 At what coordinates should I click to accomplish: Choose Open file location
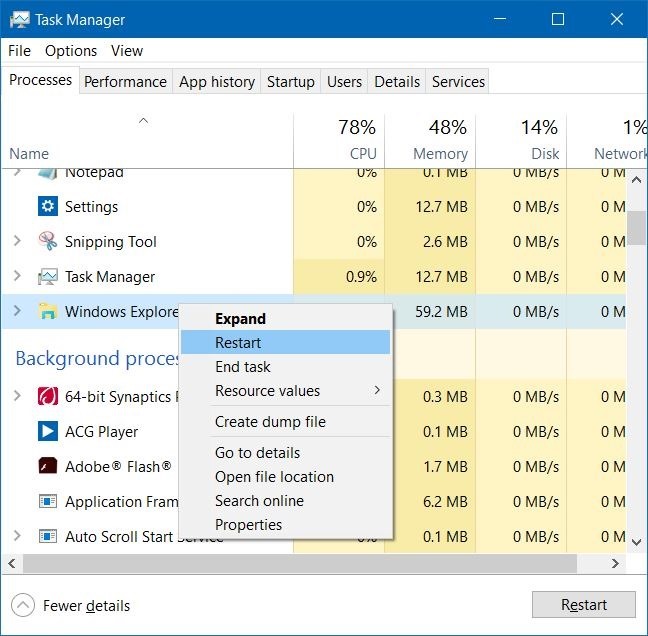286,476
